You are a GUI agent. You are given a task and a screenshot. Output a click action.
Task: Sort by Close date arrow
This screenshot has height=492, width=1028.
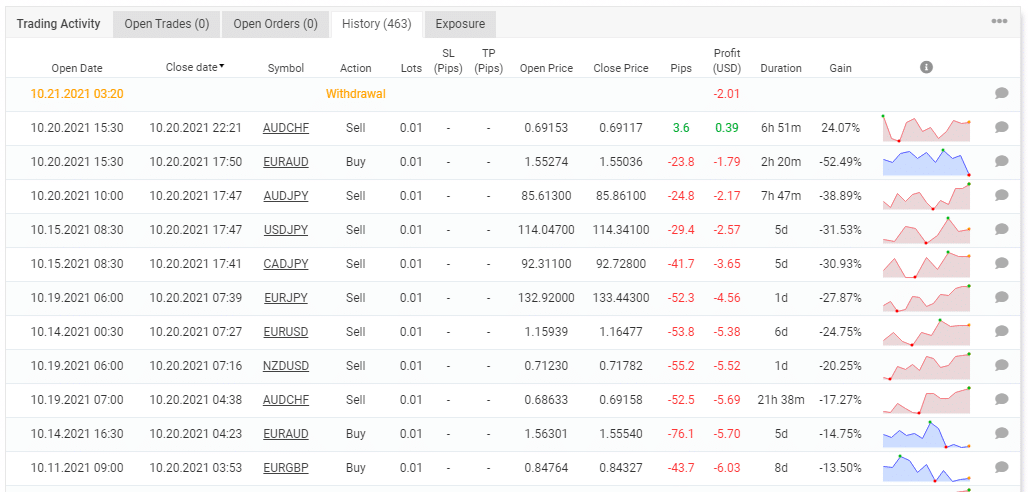coord(222,66)
